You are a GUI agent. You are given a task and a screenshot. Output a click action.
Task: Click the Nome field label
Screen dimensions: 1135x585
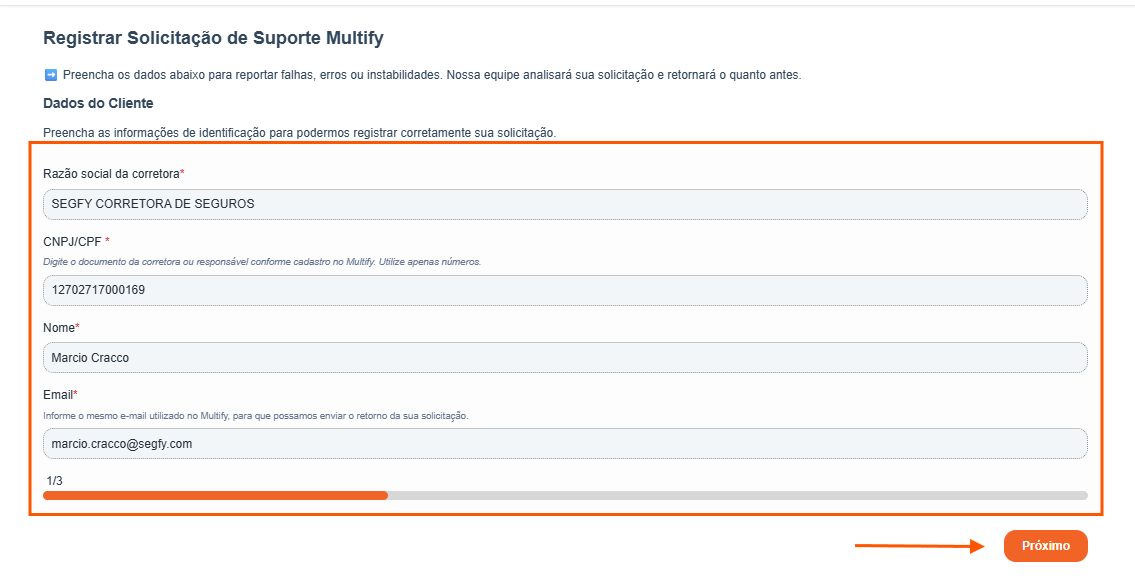point(60,328)
